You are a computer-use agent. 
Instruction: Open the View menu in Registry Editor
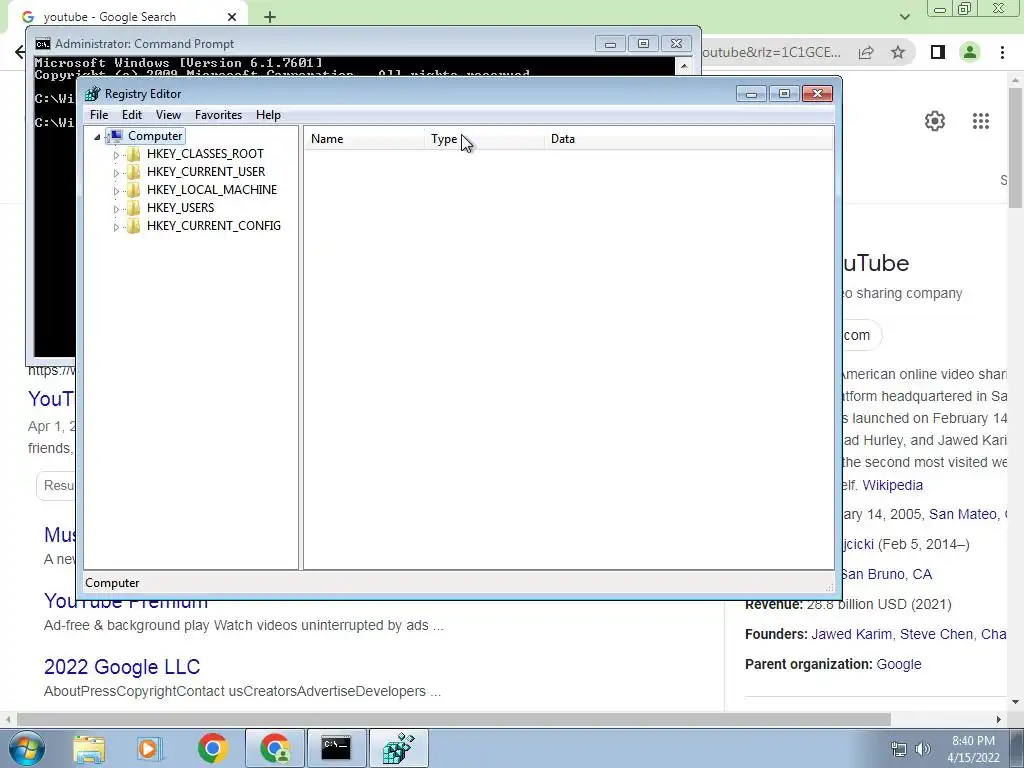click(168, 115)
